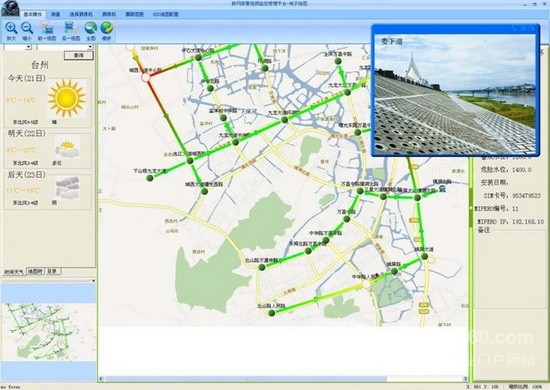
Task: Click the train station marker icon on map
Action: [x=442, y=188]
